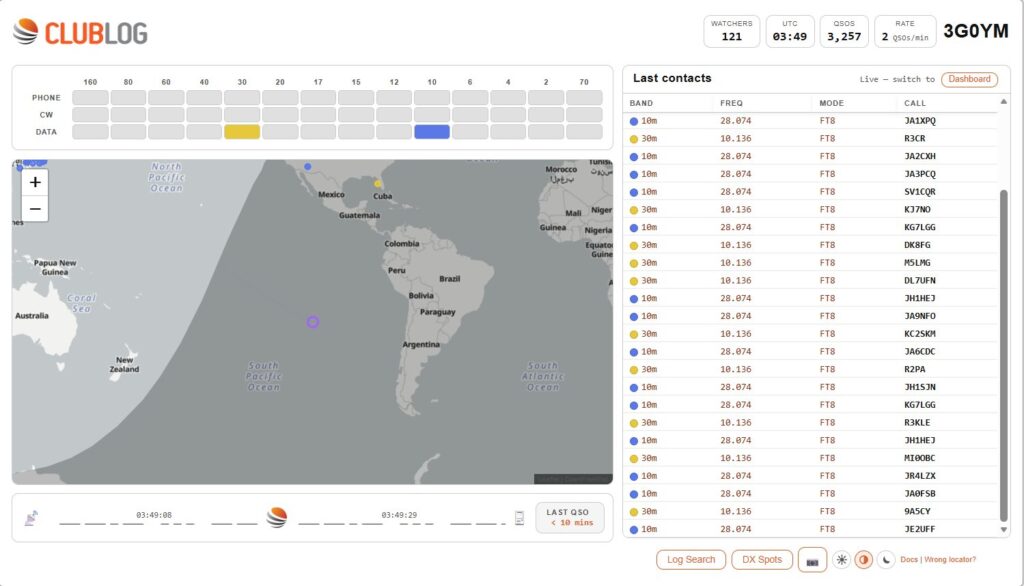1024x586 pixels.
Task: Click the Club Log logo
Action: 80,32
